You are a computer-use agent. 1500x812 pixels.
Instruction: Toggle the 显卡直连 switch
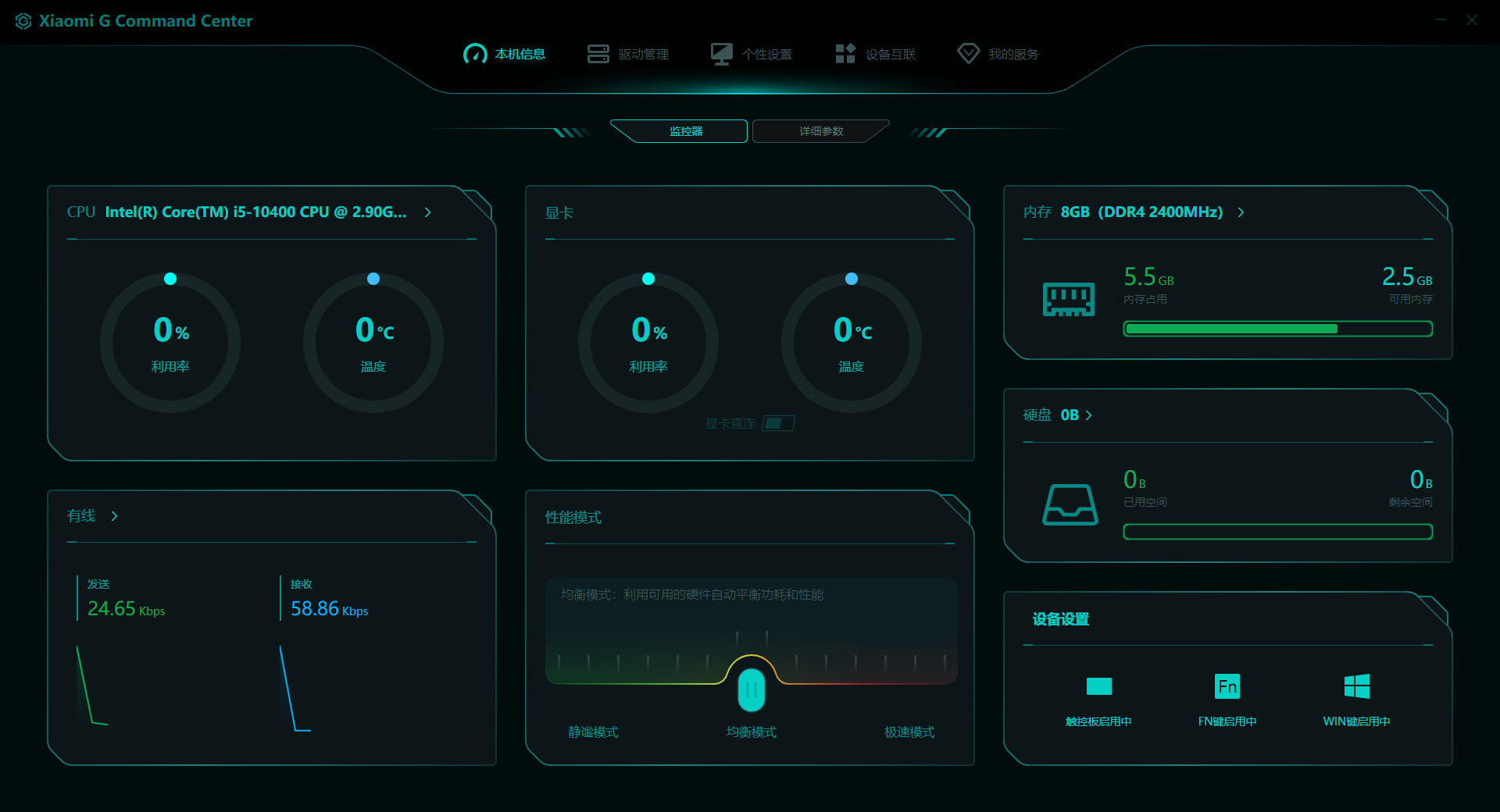click(x=778, y=423)
